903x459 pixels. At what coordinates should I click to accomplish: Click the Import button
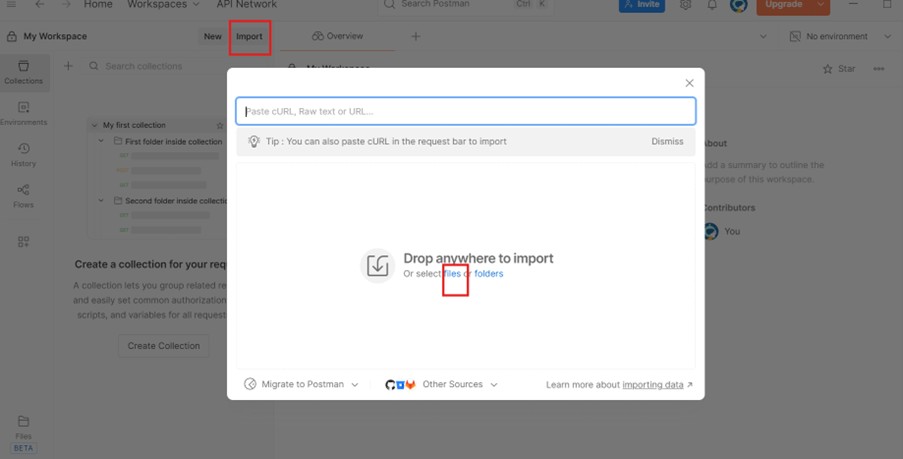(x=249, y=37)
